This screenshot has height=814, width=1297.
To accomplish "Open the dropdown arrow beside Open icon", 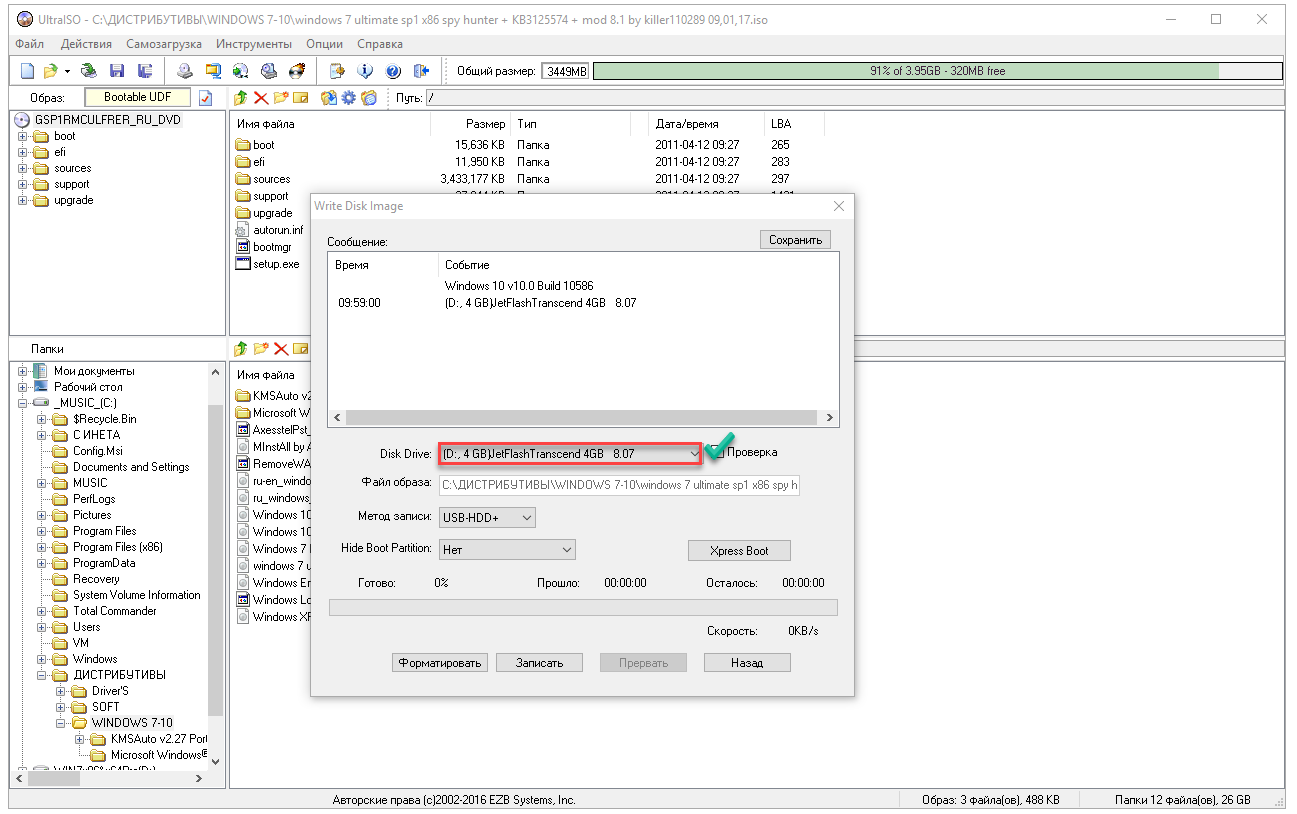I will [67, 71].
